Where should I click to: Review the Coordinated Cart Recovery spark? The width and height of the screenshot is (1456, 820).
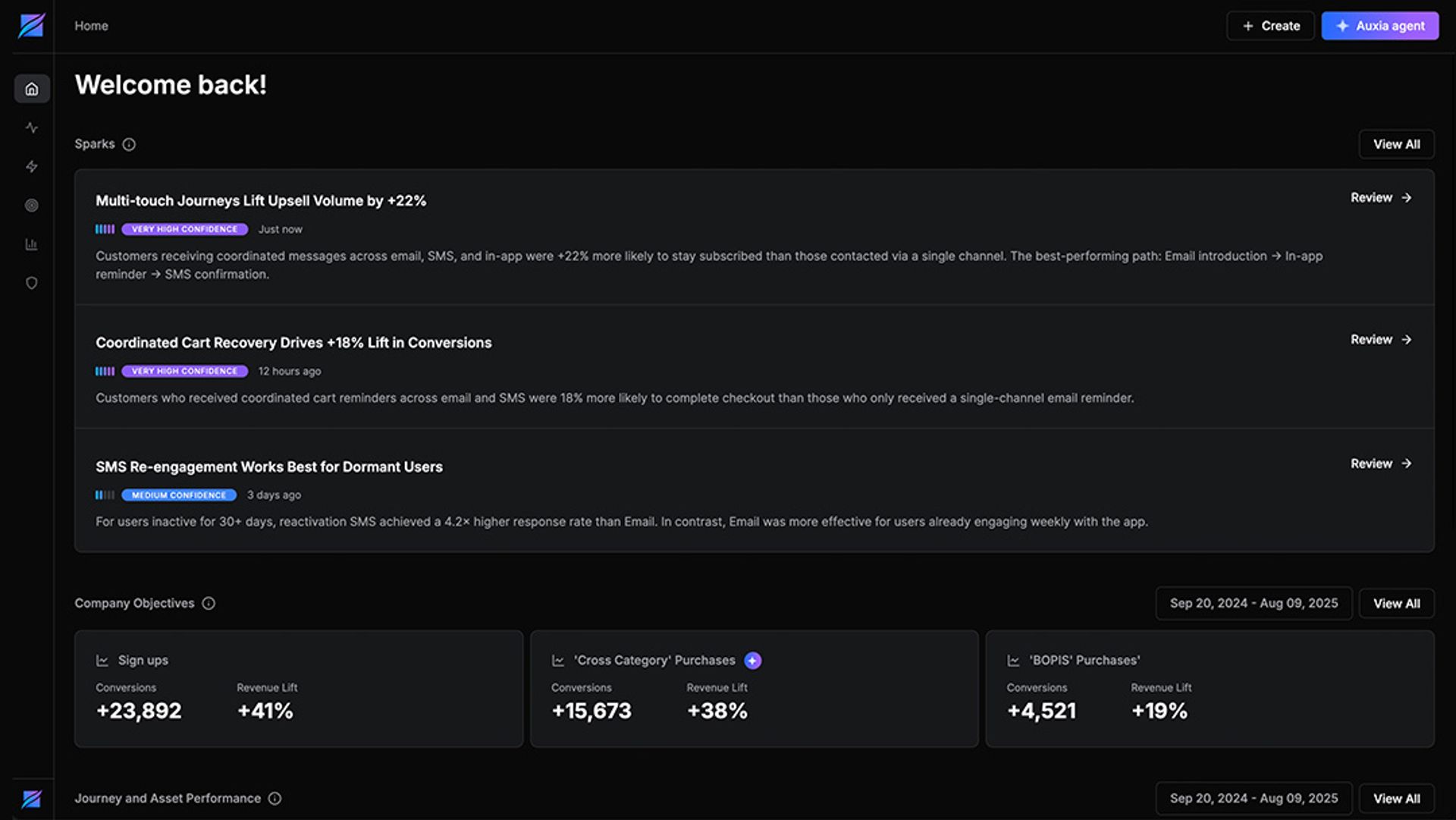(x=1380, y=339)
